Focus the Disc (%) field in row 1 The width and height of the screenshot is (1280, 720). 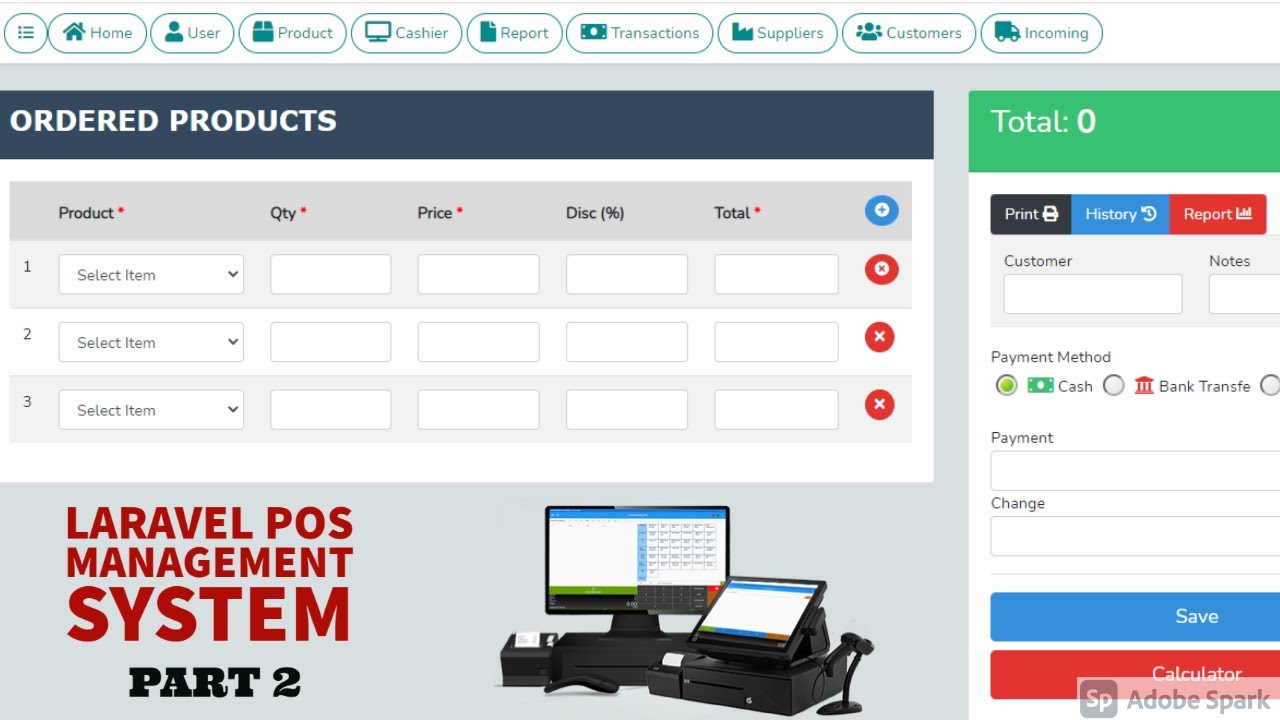click(x=627, y=274)
